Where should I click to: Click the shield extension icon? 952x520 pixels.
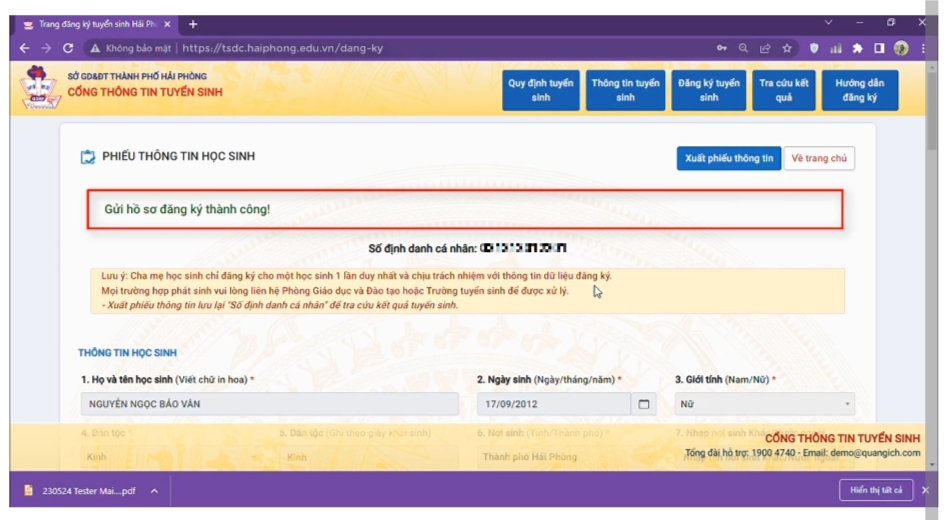814,48
